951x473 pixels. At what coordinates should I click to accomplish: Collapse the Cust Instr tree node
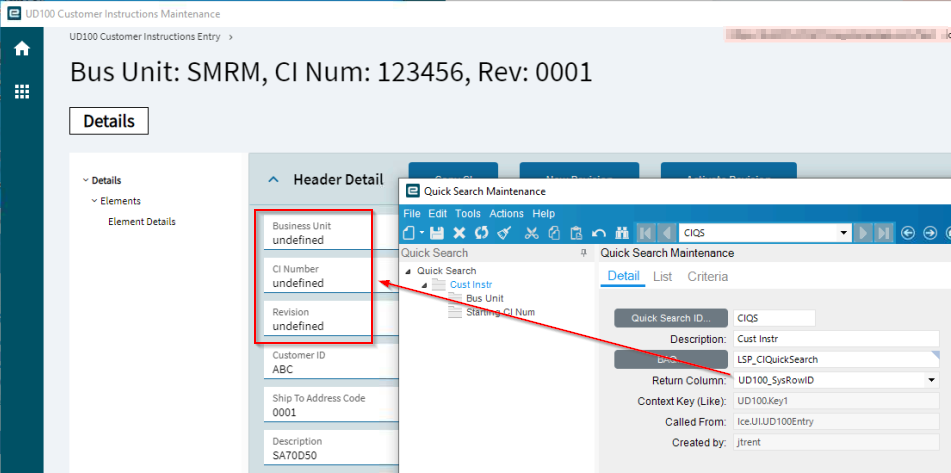click(x=424, y=285)
